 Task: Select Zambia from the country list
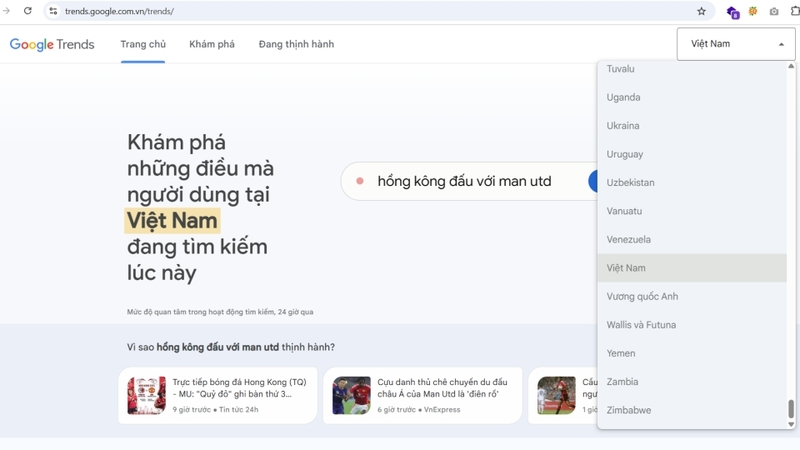tap(692, 382)
